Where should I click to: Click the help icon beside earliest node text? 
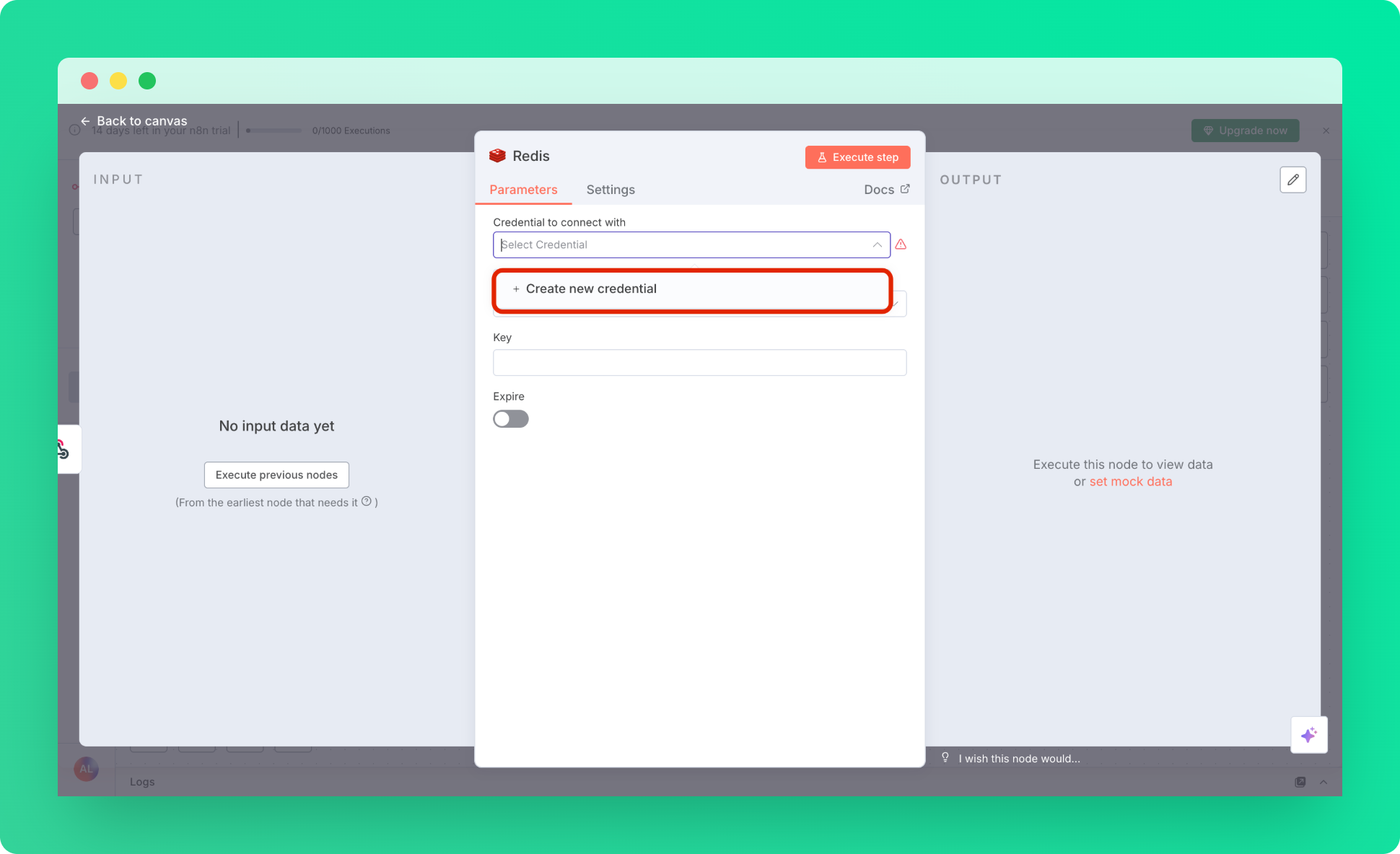[x=367, y=501]
